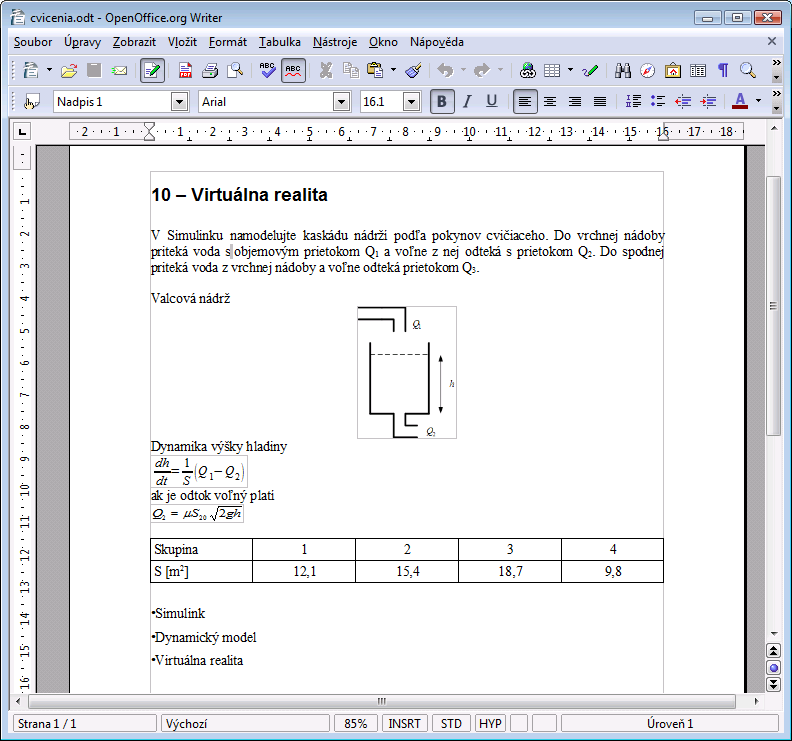Viewport: 792px width, 741px height.
Task: Increase the paragraph indent
Action: click(708, 102)
